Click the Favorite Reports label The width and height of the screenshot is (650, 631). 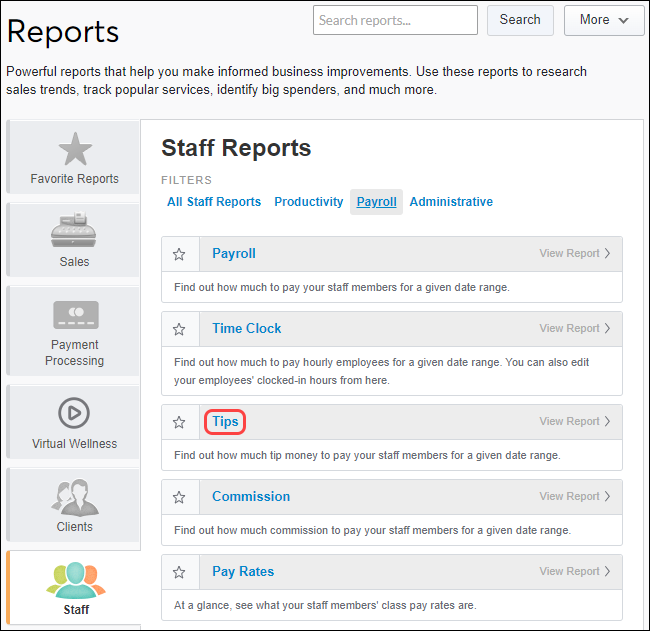pyautogui.click(x=75, y=179)
